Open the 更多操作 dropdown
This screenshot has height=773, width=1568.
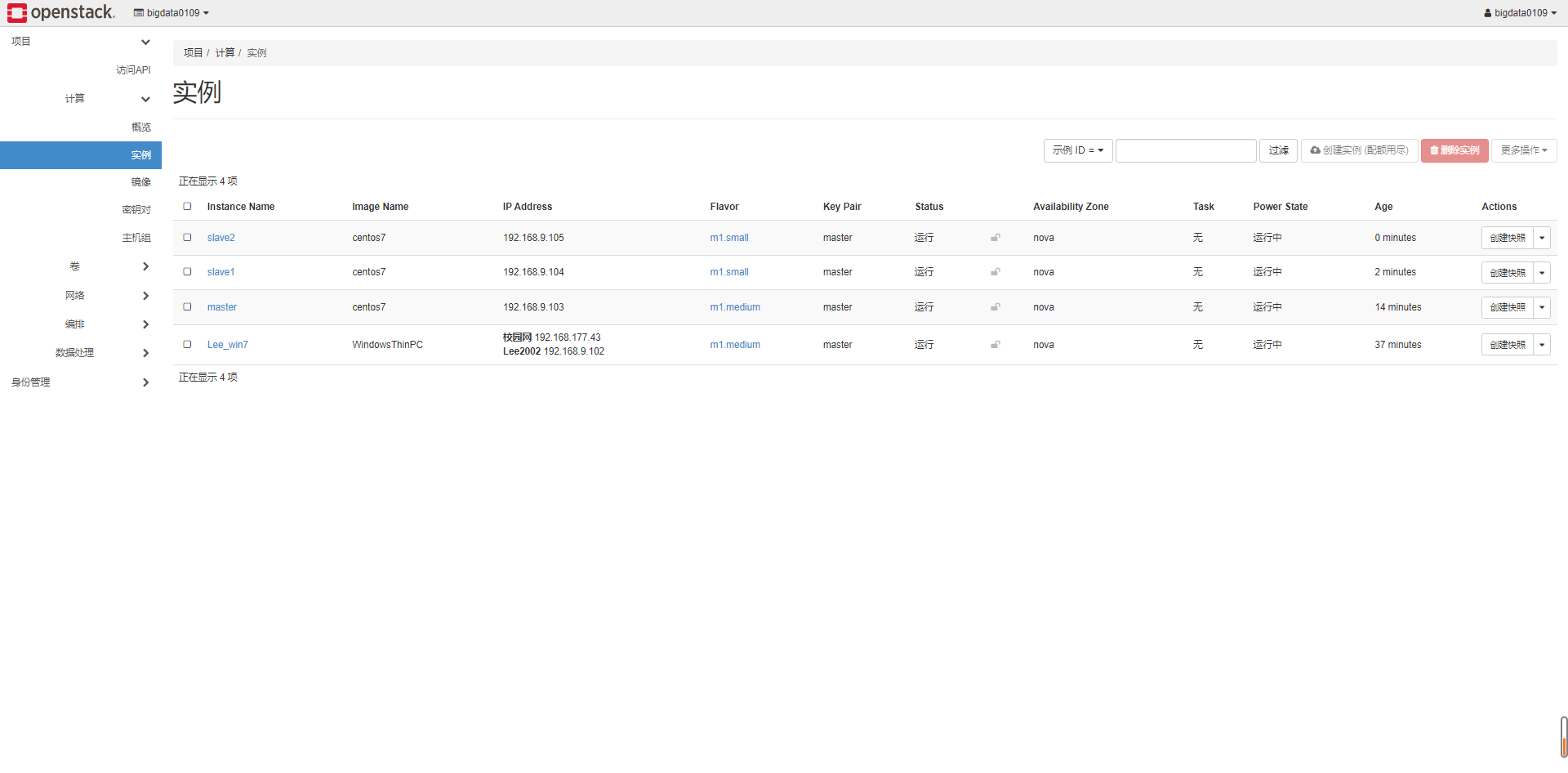point(1524,150)
